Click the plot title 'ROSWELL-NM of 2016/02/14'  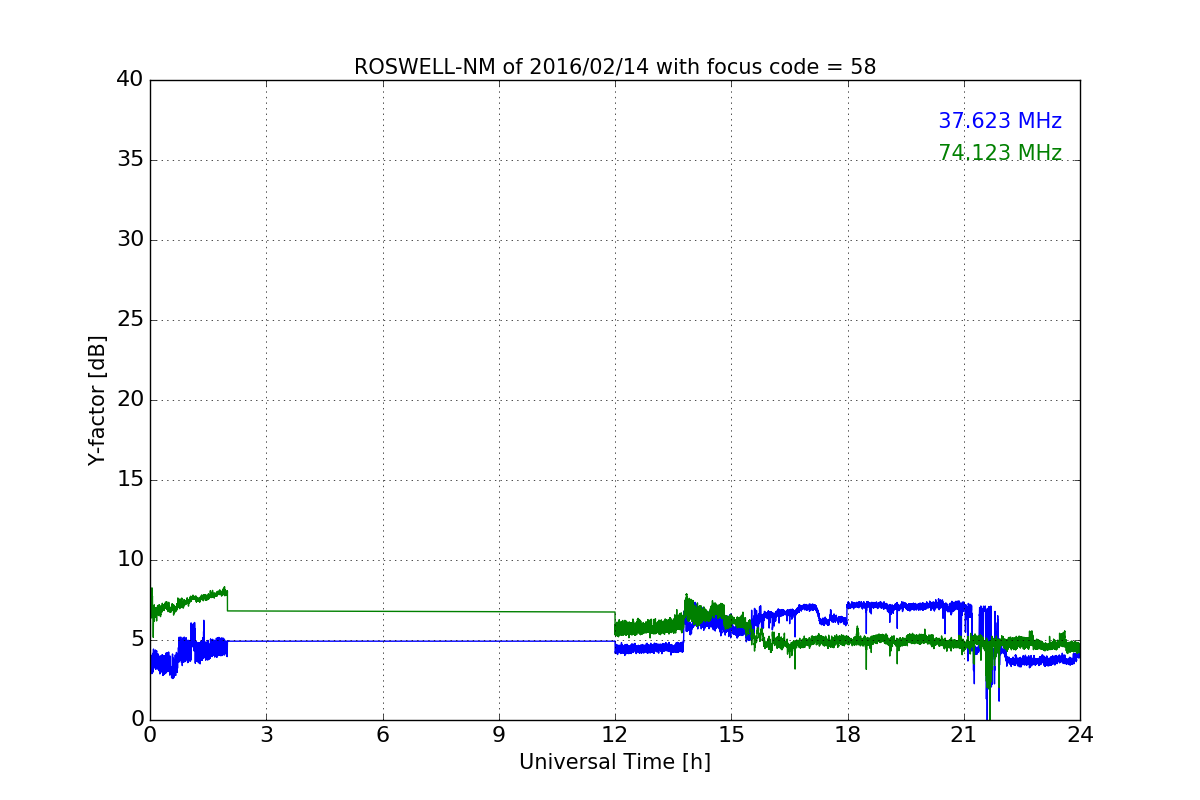(615, 67)
